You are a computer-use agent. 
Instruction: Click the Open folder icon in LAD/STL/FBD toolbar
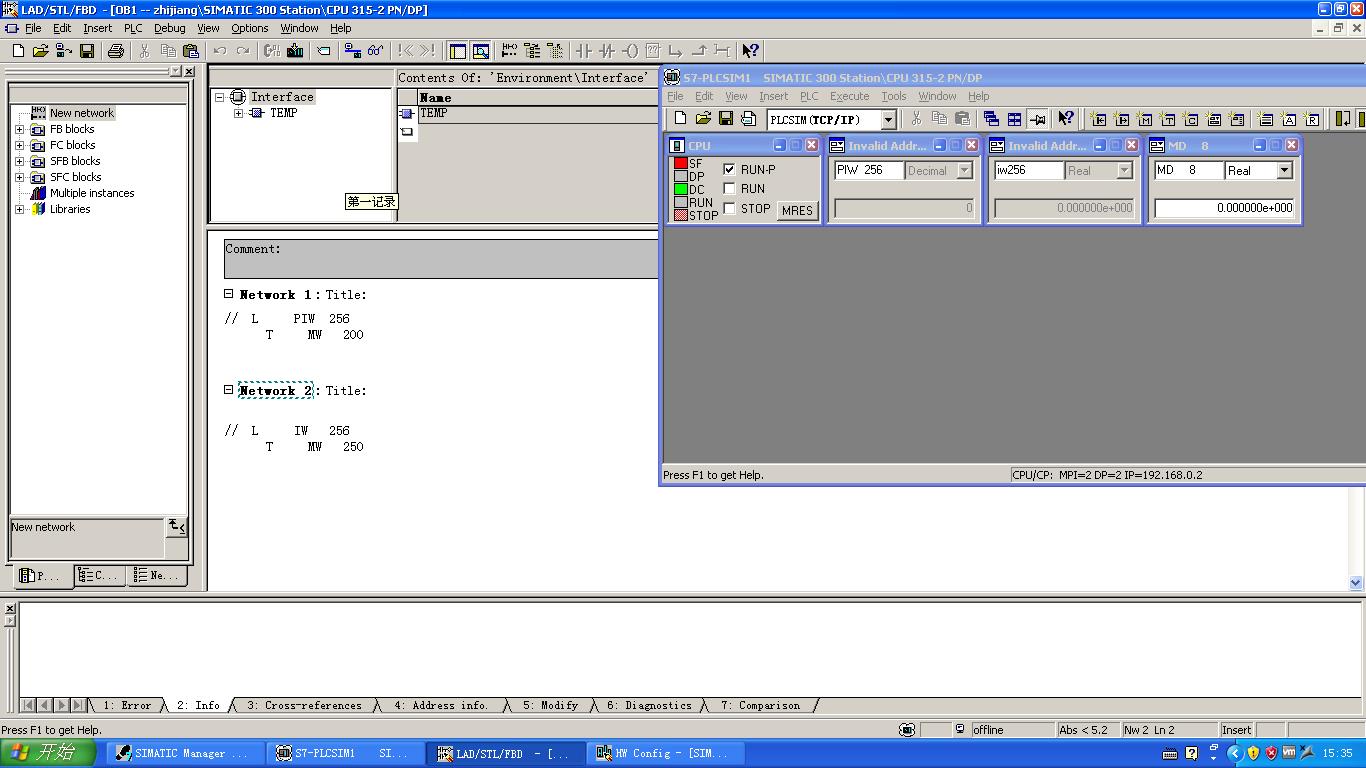tap(41, 51)
